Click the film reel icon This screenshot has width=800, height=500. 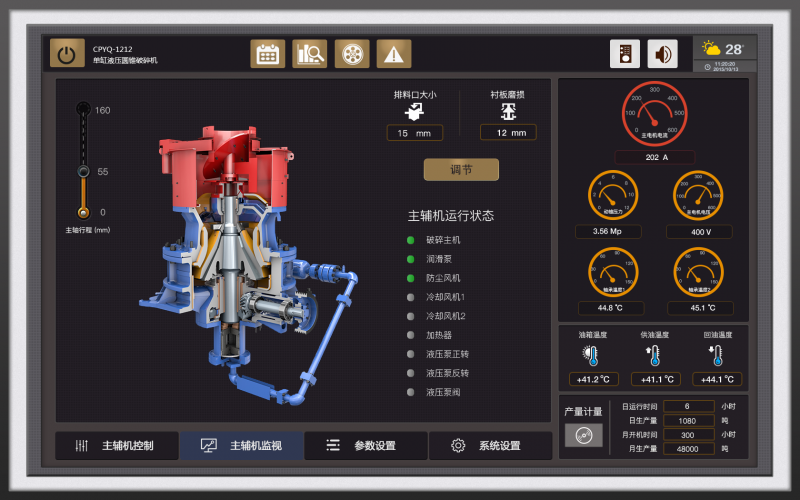coord(351,54)
